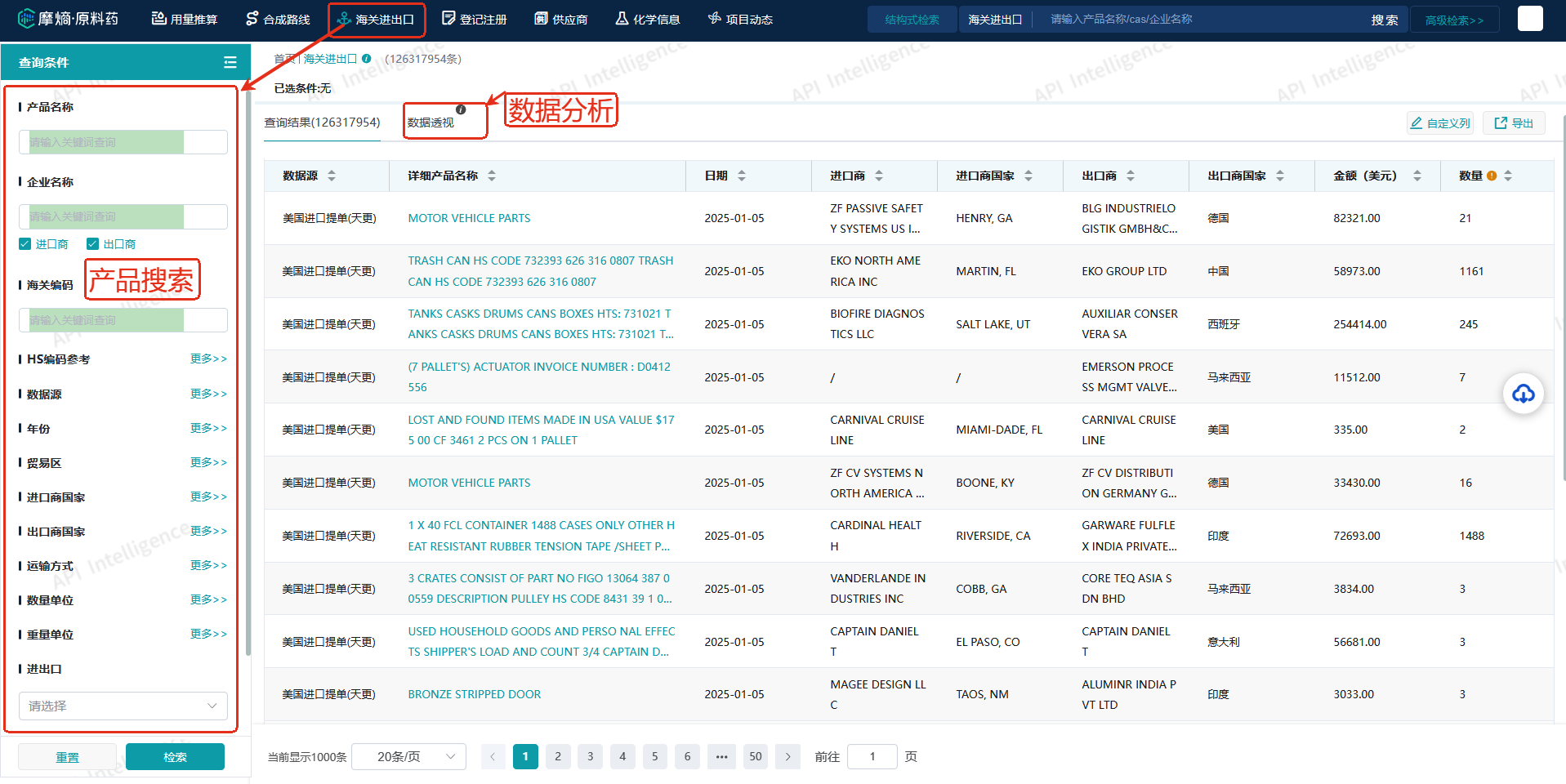Expand 更多>> for HS编码参考
The height and width of the screenshot is (784, 1566).
click(208, 359)
